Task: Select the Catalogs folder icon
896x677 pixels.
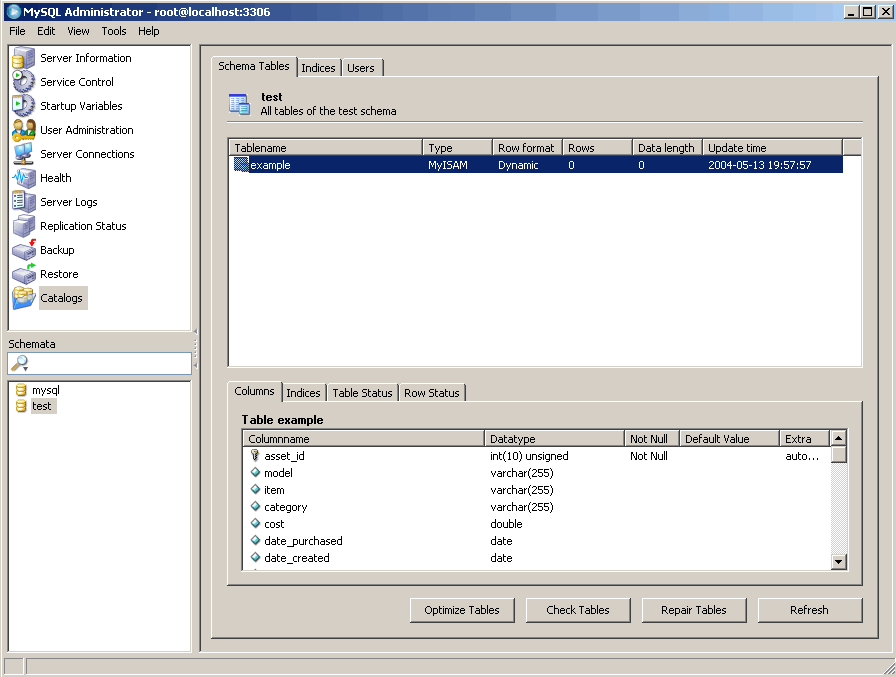Action: (x=23, y=298)
